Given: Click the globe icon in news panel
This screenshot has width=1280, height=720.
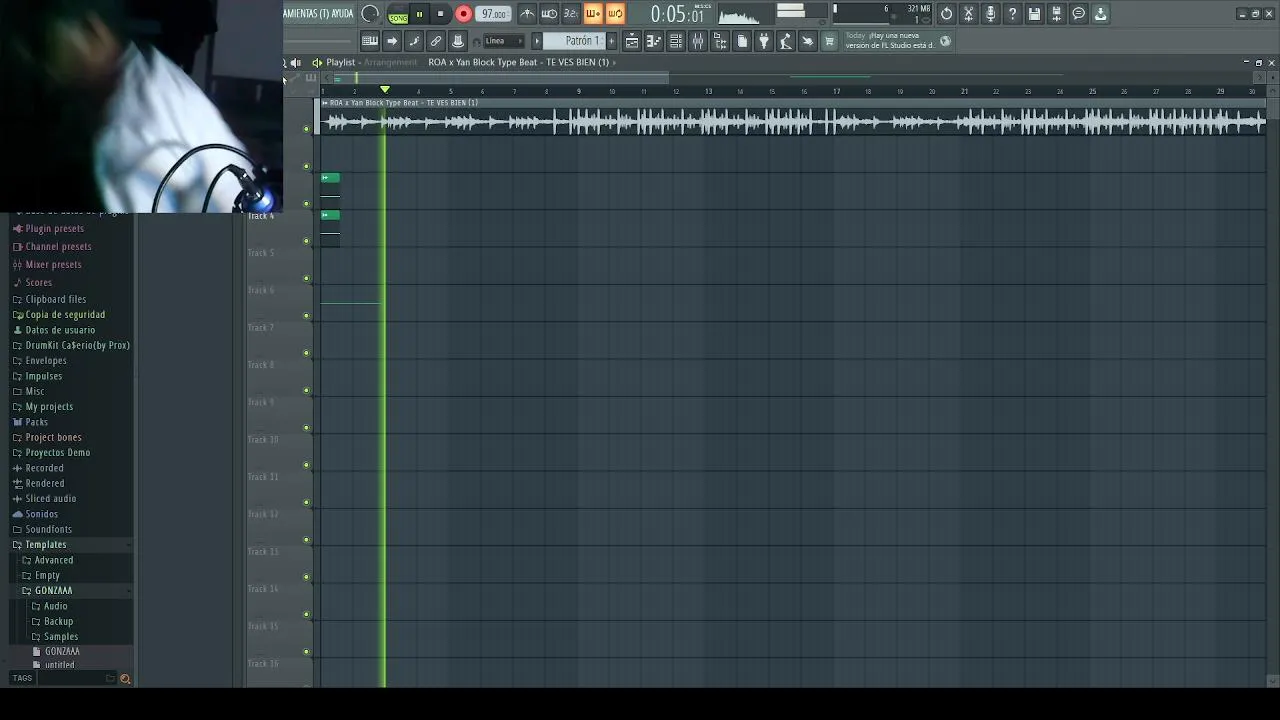Looking at the screenshot, I should click(x=945, y=41).
